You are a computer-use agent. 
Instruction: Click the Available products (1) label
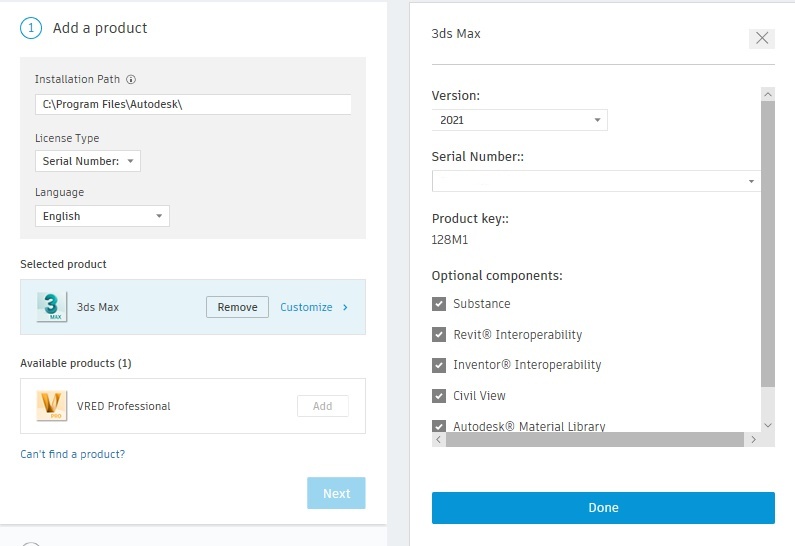click(x=76, y=363)
